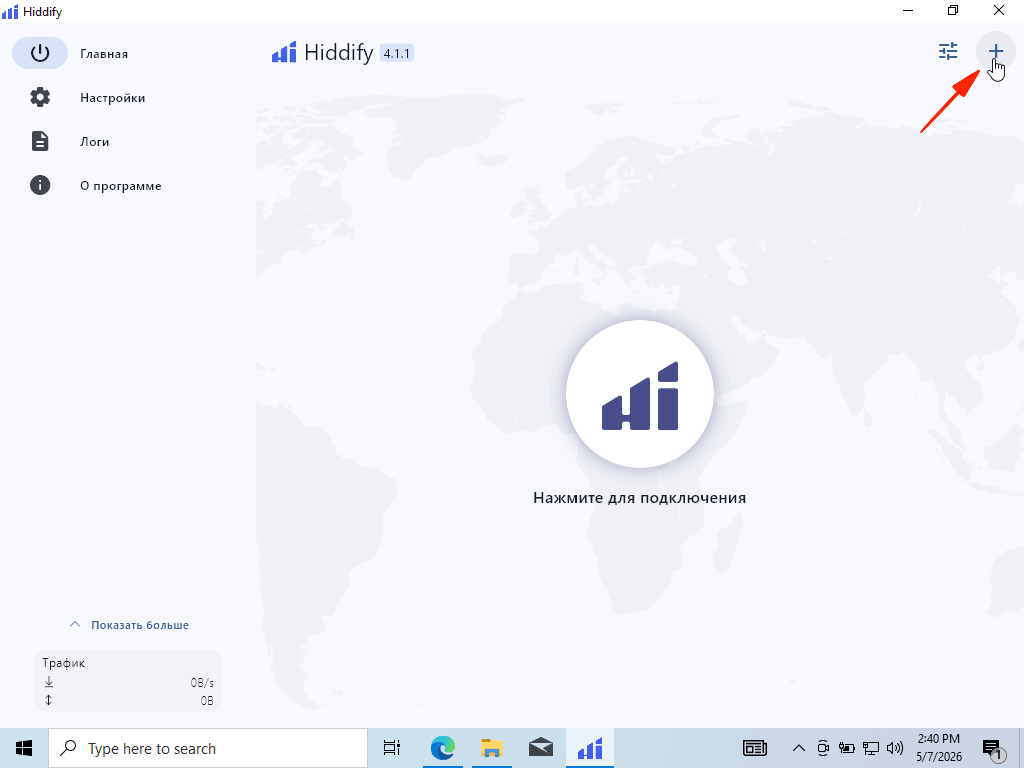Click the chevron next to Показать больше
Viewport: 1024px width, 768px height.
[x=75, y=624]
